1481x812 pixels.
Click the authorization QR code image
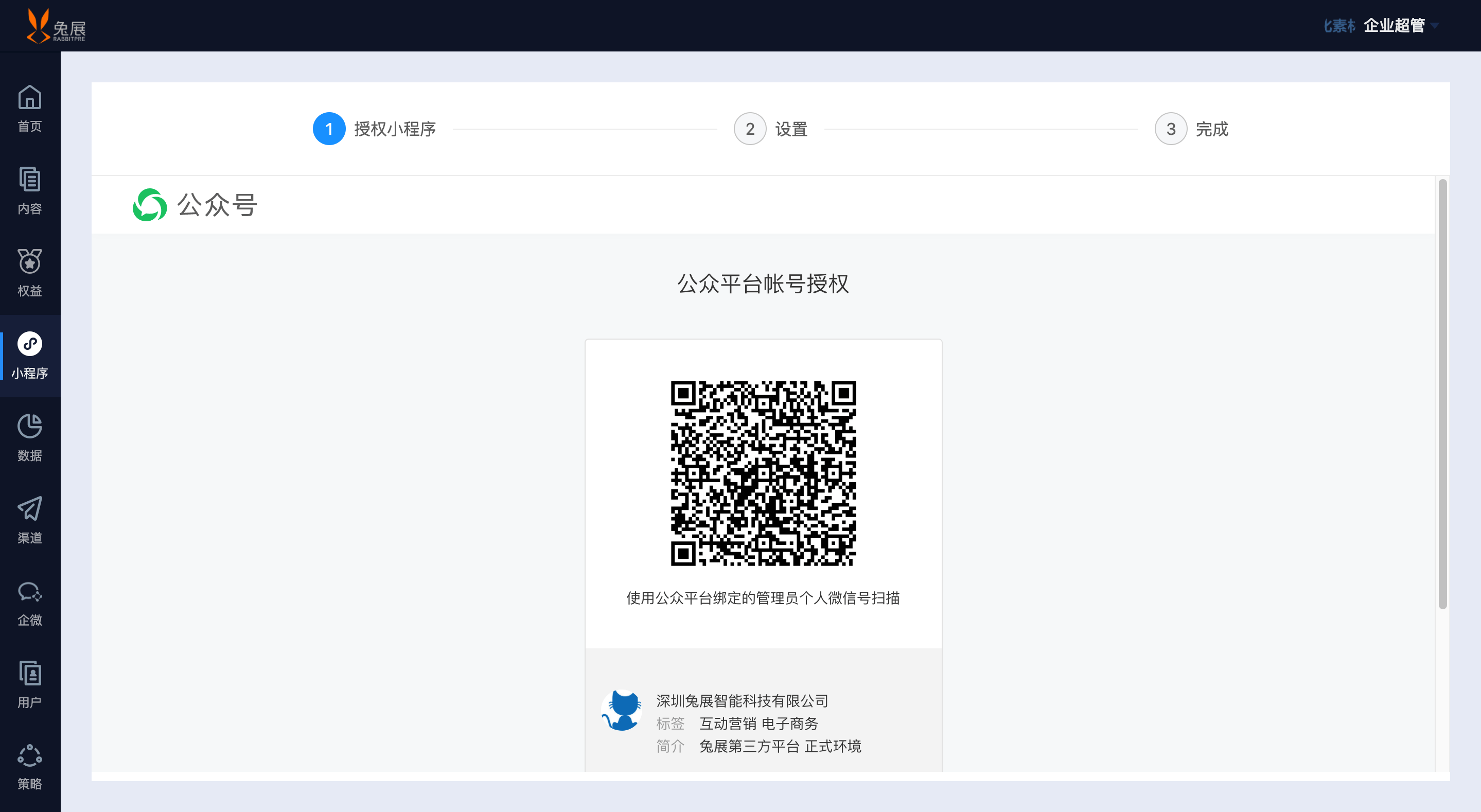[763, 473]
